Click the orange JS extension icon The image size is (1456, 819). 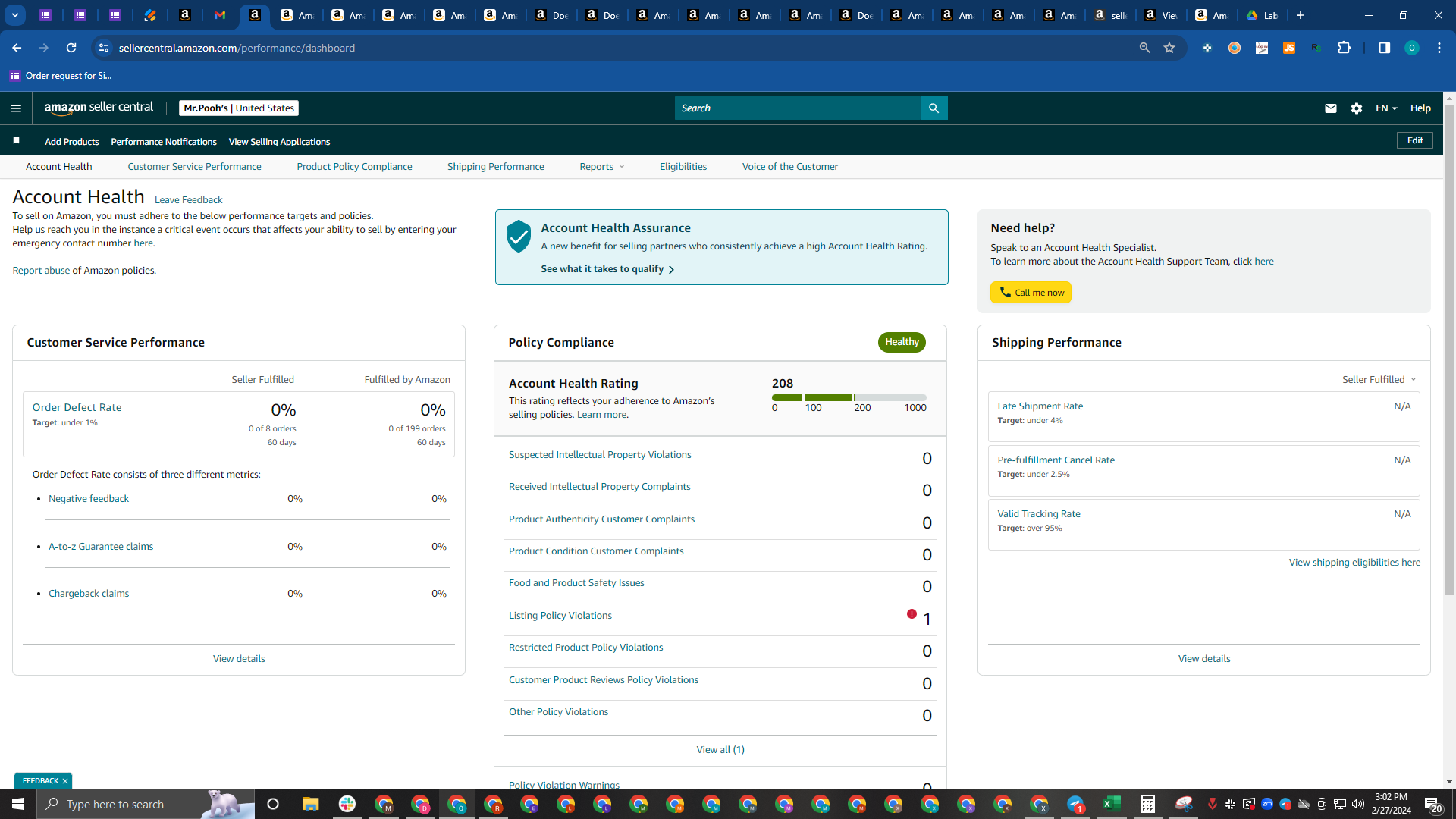(x=1288, y=48)
